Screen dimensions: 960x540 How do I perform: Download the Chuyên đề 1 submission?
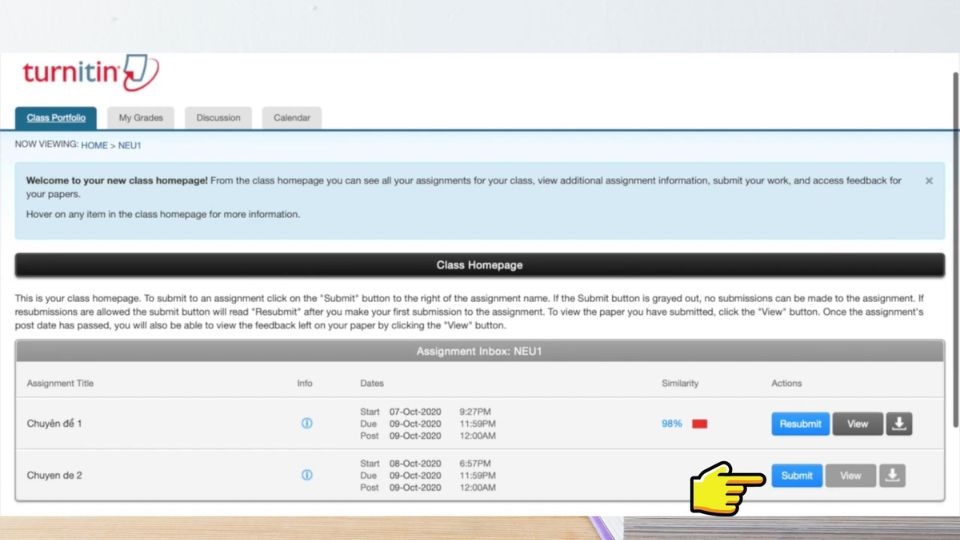tap(899, 424)
